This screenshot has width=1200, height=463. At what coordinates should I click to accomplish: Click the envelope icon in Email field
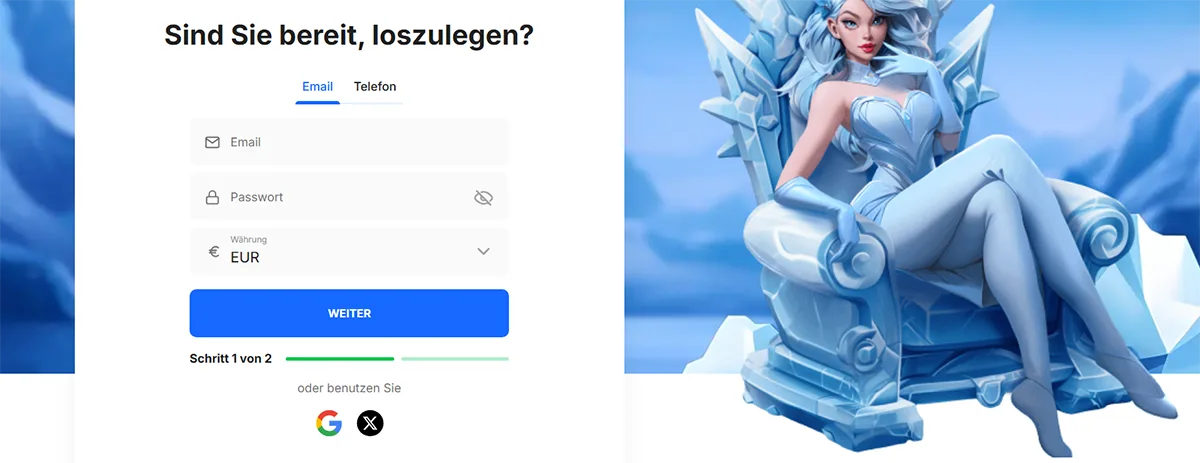212,142
